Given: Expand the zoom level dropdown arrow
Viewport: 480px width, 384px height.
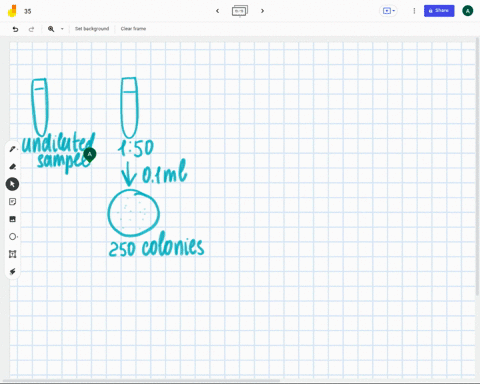Looking at the screenshot, I should pyautogui.click(x=62, y=29).
